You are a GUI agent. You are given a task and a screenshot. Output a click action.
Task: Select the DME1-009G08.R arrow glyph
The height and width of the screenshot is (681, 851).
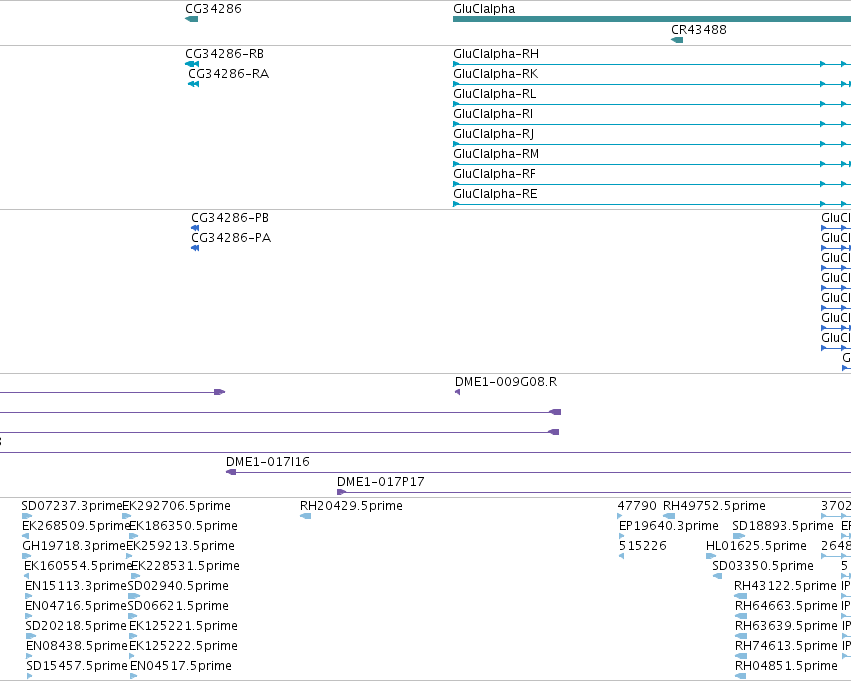458,392
